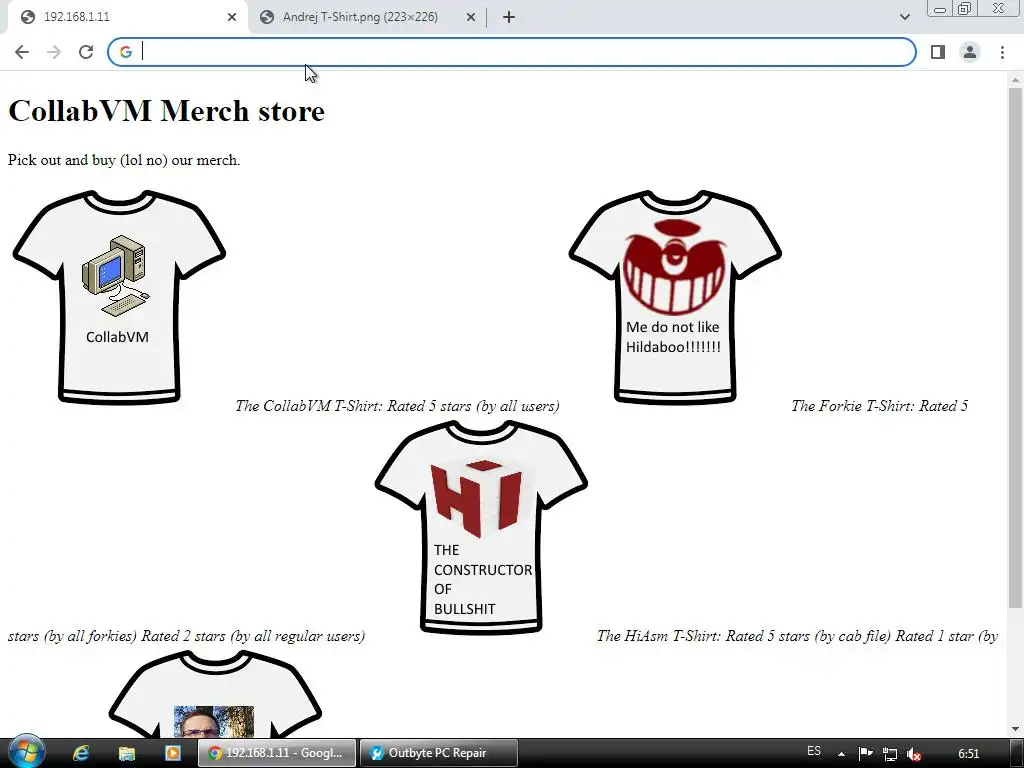Open Windows Explorer from taskbar

(x=127, y=753)
